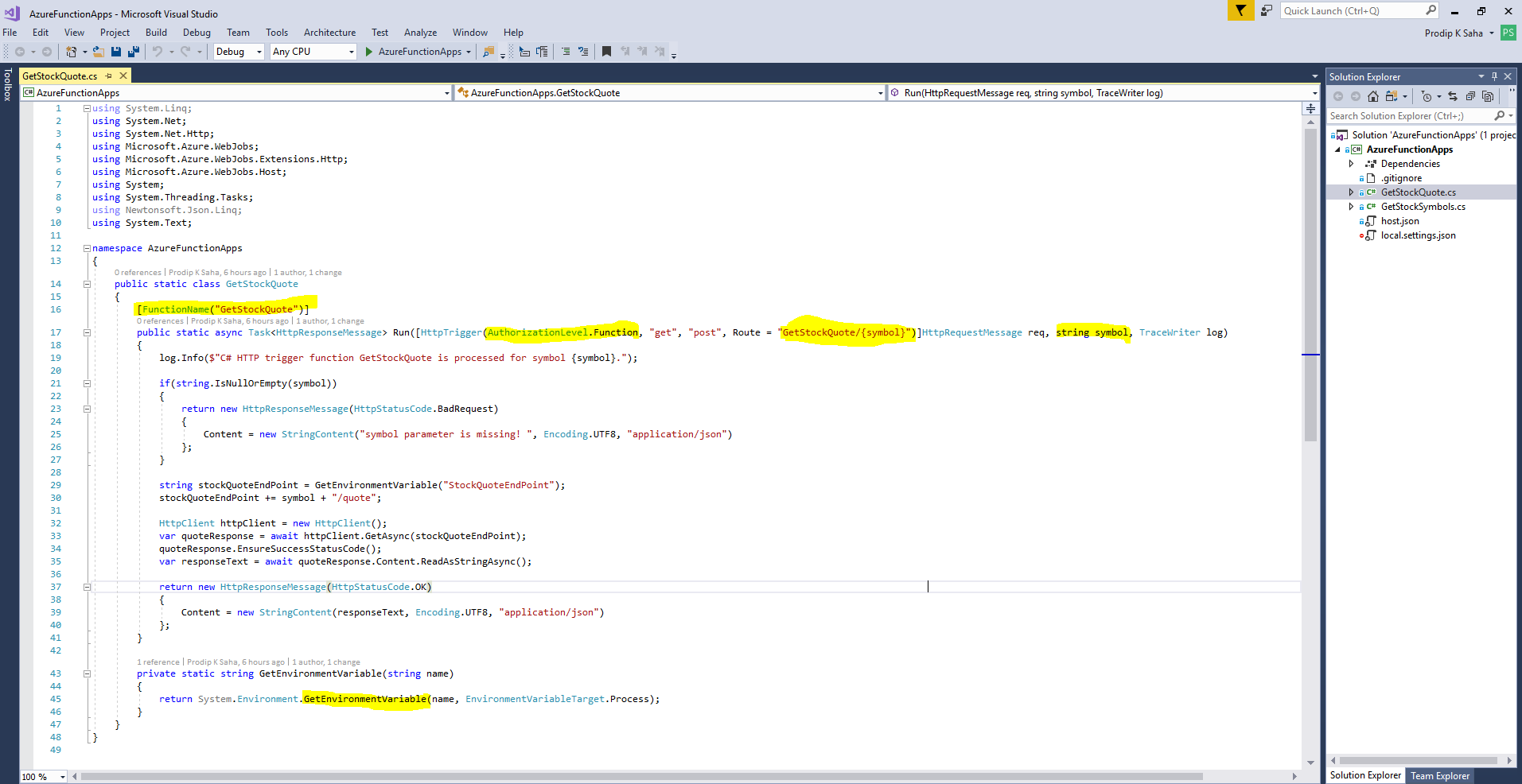Click the Redo toolbar icon

[185, 52]
